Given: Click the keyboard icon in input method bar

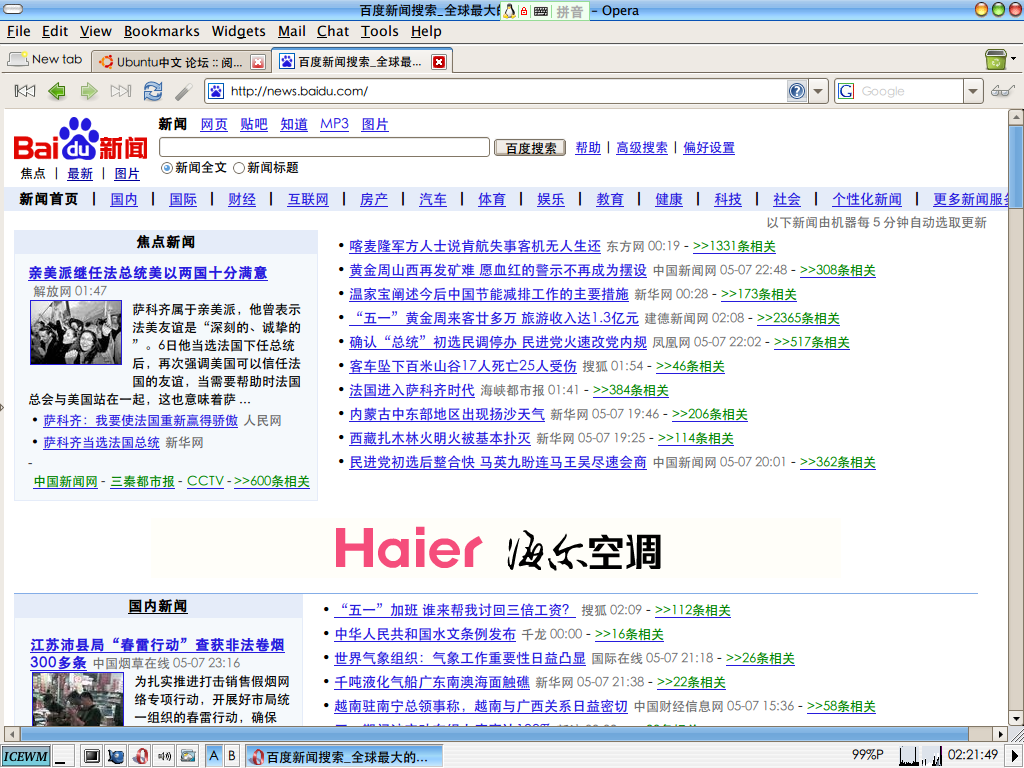Looking at the screenshot, I should 541,11.
